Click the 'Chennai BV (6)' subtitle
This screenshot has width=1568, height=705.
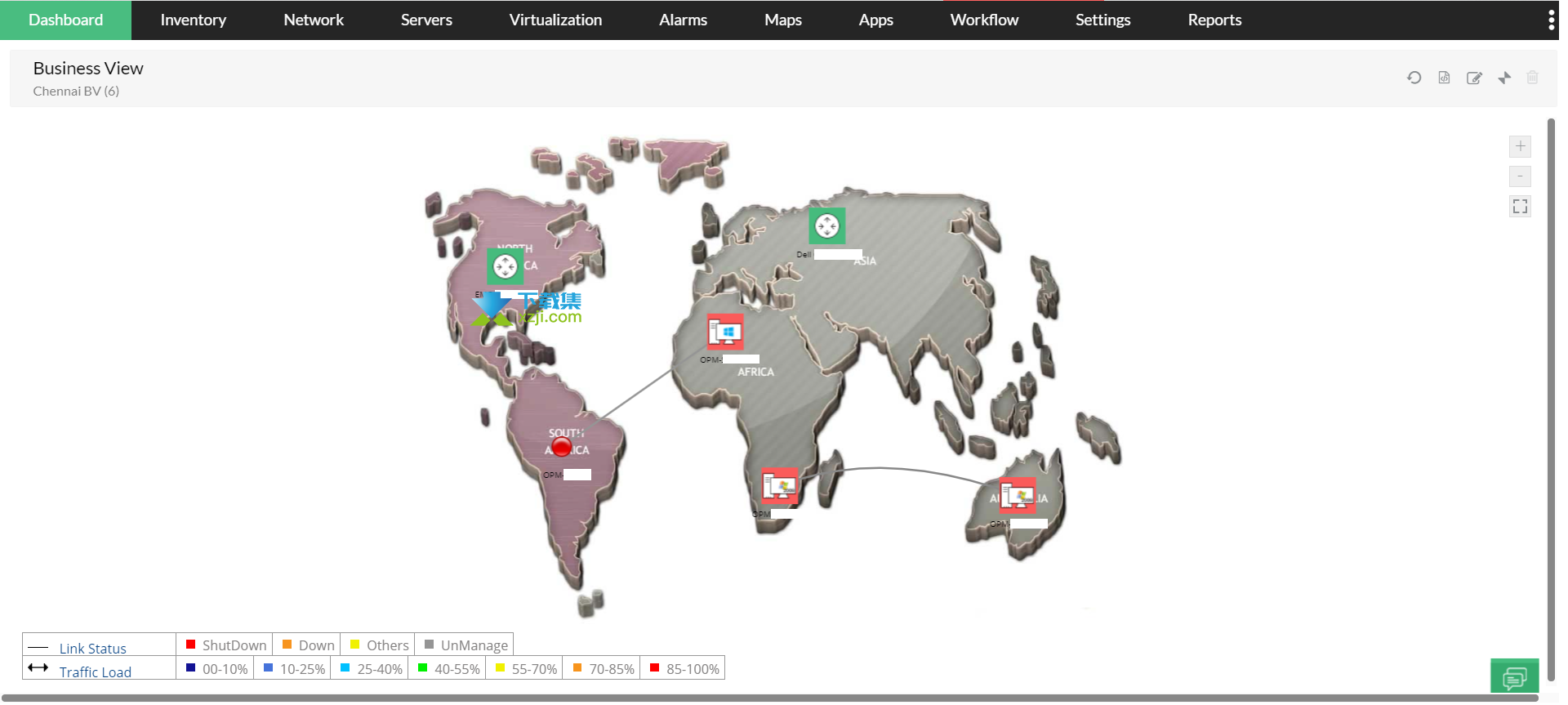(x=76, y=91)
